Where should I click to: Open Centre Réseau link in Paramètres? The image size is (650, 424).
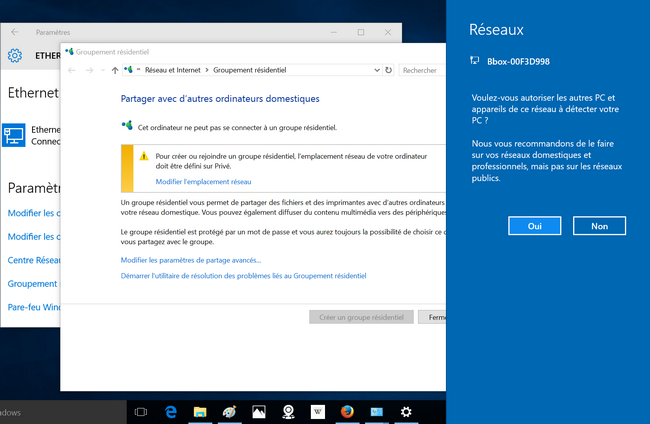(x=34, y=260)
